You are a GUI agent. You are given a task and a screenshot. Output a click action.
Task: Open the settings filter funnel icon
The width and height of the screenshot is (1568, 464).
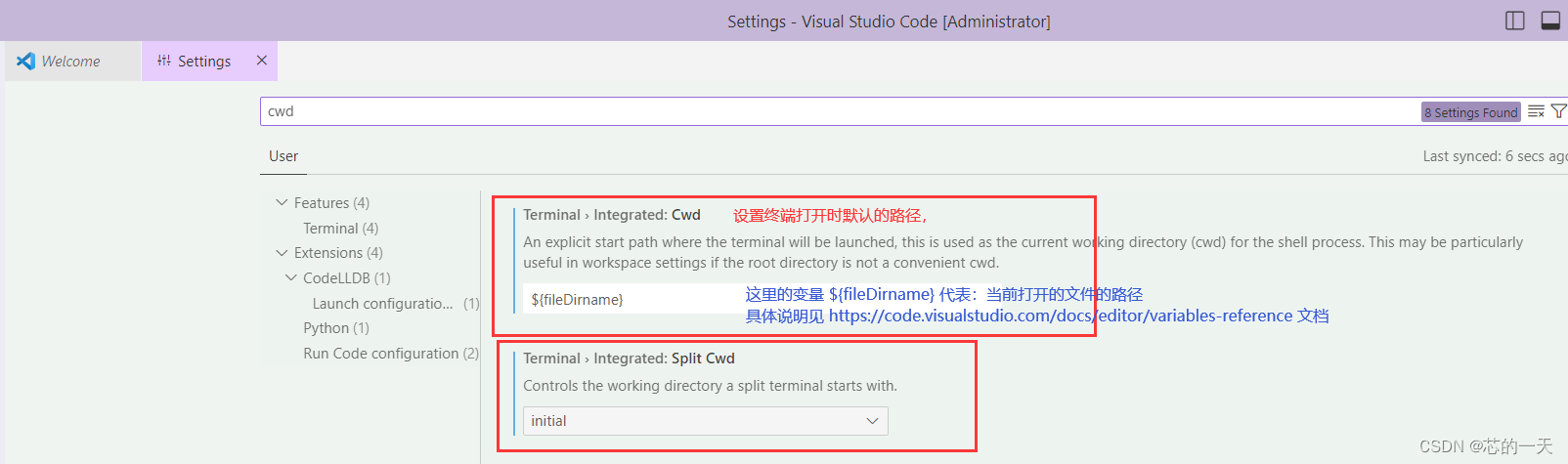click(x=1558, y=111)
